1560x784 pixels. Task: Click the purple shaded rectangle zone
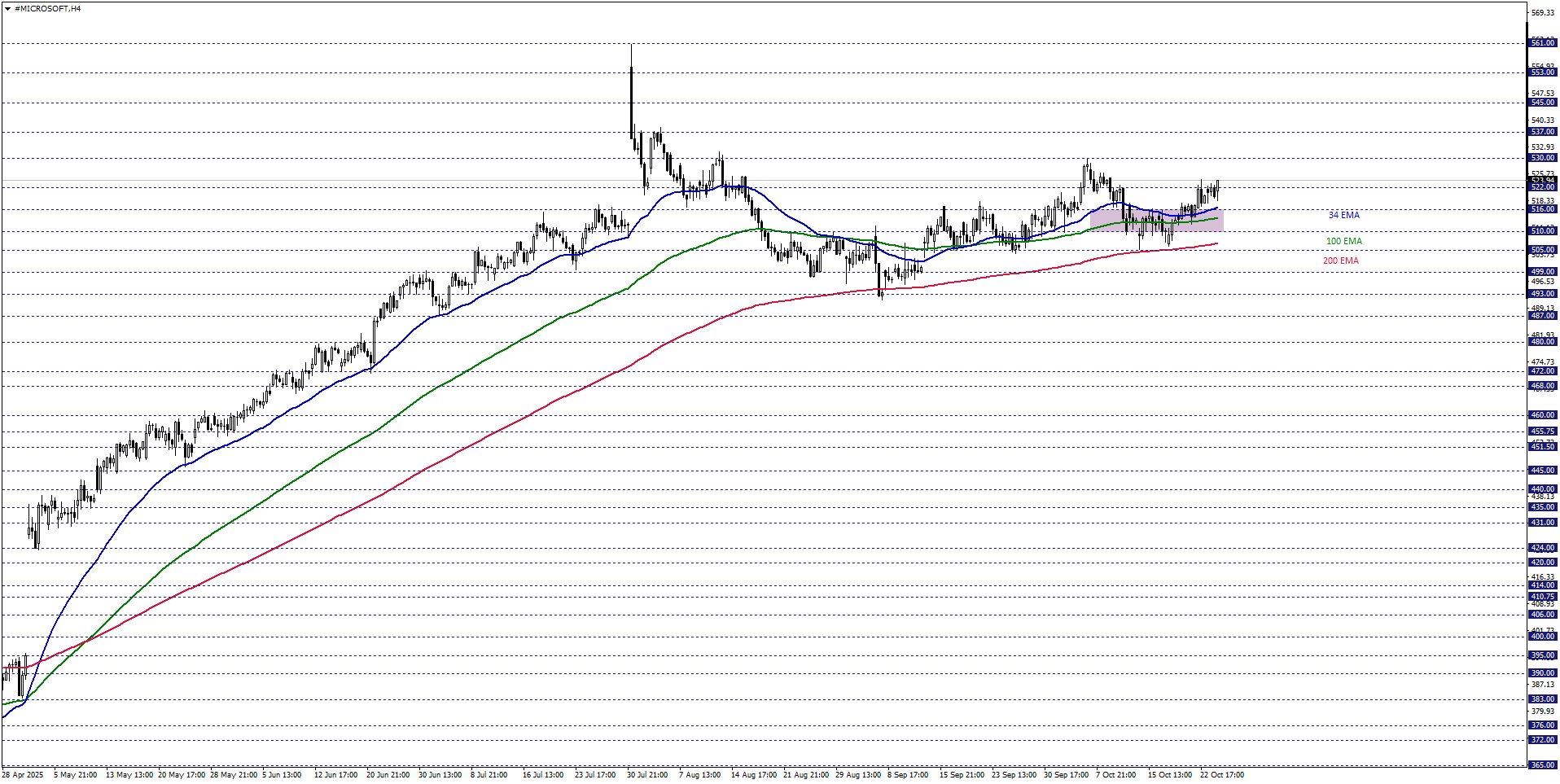point(1156,221)
